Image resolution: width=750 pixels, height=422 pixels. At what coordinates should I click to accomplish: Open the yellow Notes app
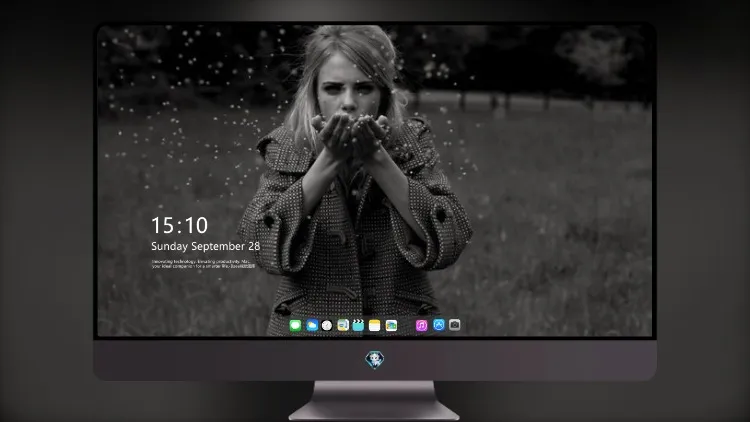point(375,326)
